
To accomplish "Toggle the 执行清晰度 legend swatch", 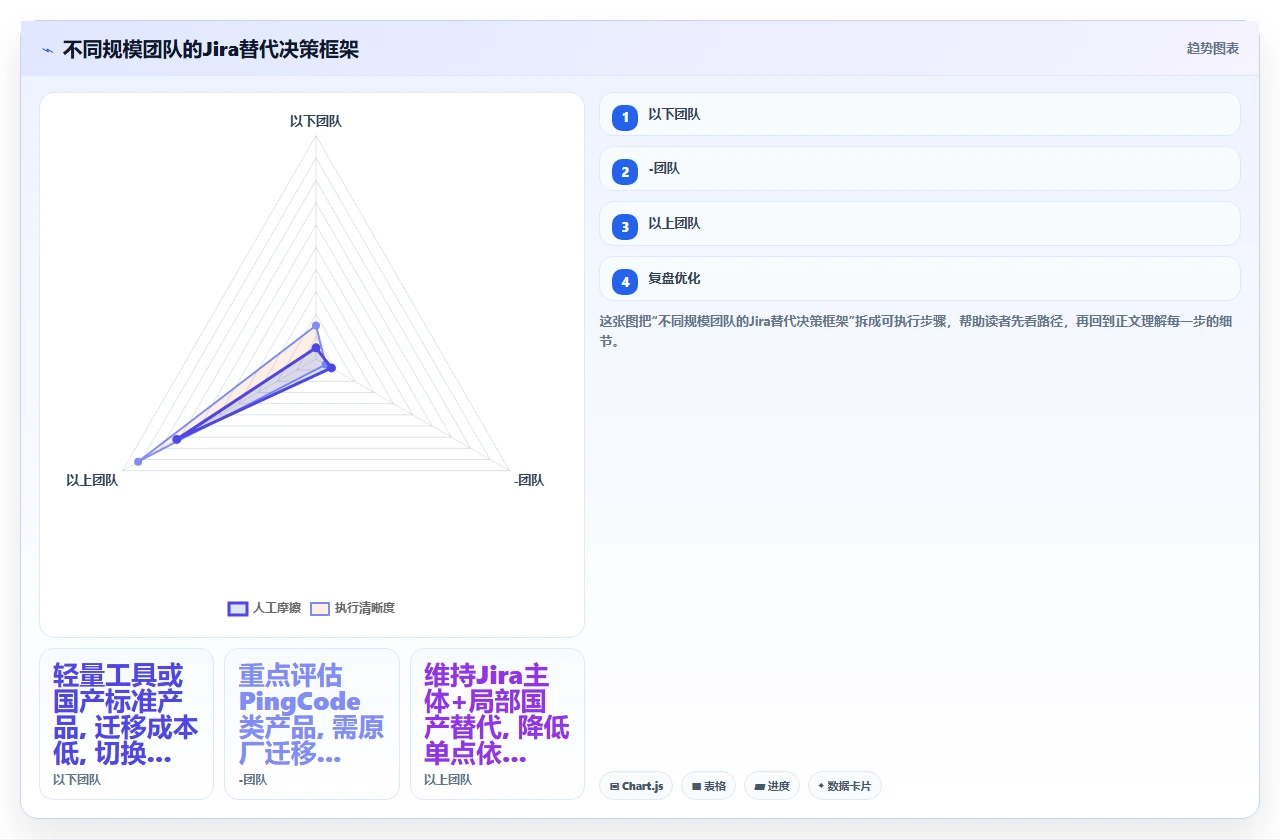I will click(319, 608).
